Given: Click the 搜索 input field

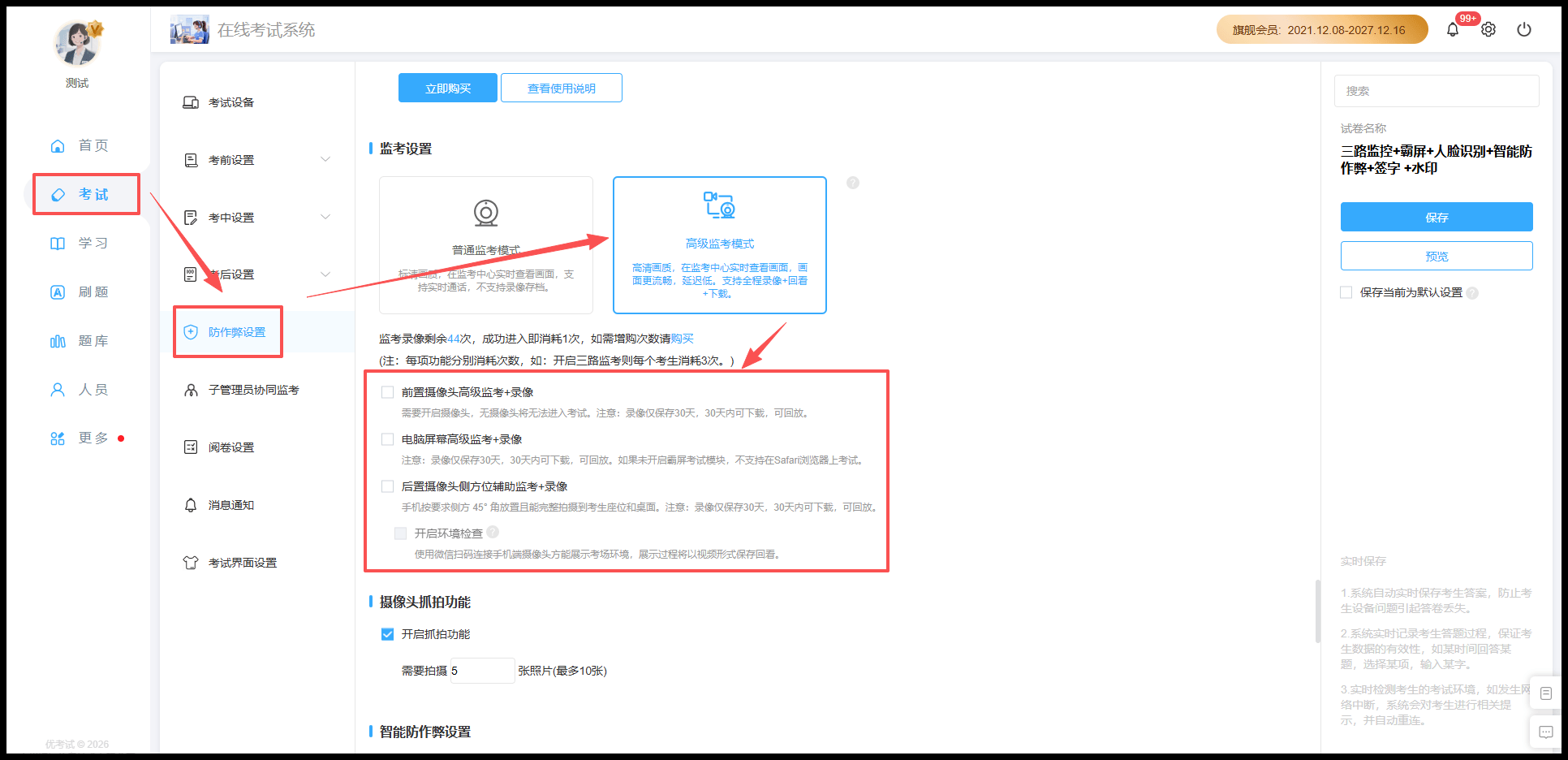Looking at the screenshot, I should [1437, 91].
